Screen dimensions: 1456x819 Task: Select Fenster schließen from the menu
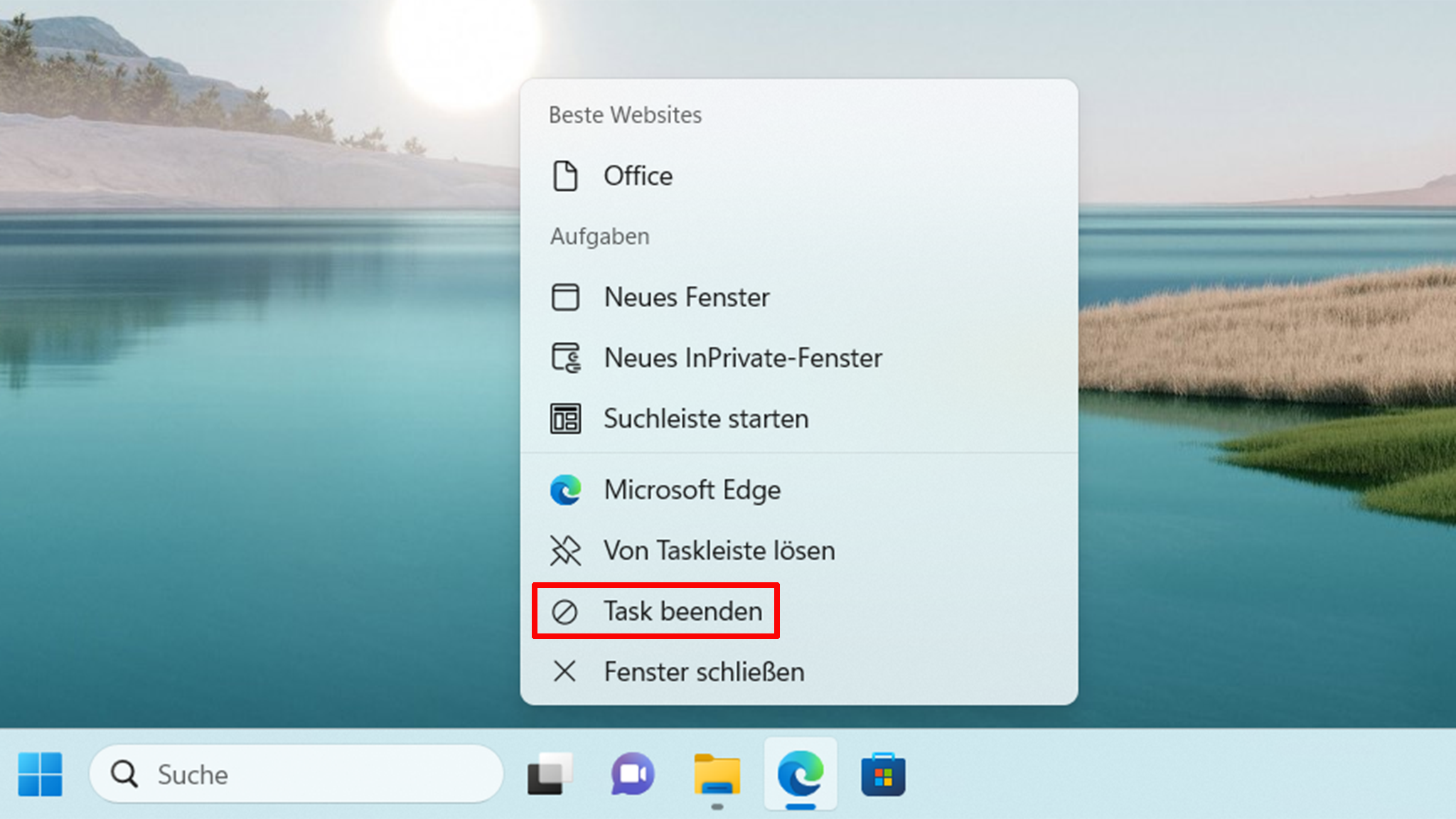pyautogui.click(x=703, y=671)
